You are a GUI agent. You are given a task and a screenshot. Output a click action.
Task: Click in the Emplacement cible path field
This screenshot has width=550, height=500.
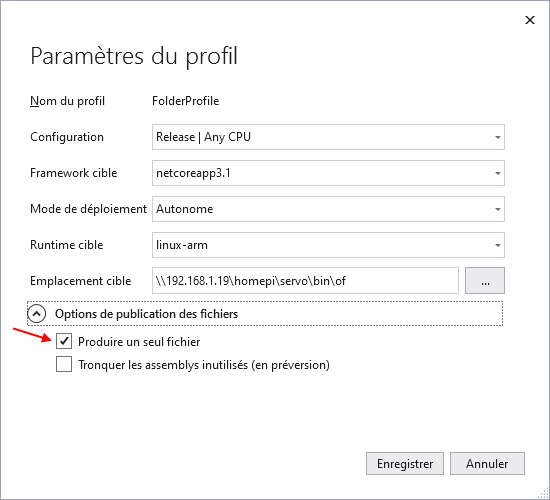point(305,281)
